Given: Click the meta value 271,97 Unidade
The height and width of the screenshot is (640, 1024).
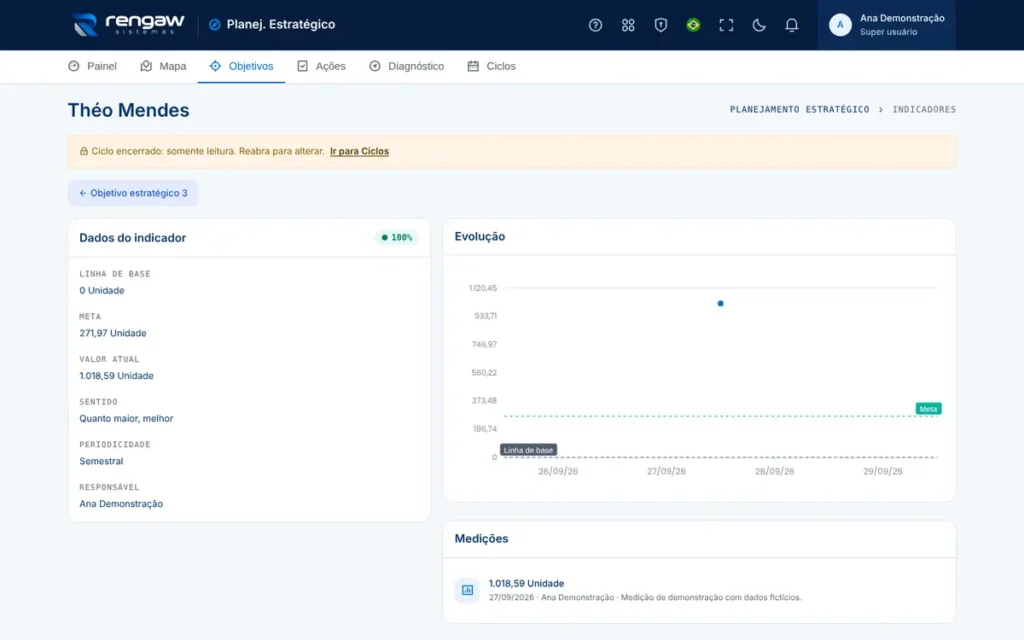Looking at the screenshot, I should tap(113, 333).
